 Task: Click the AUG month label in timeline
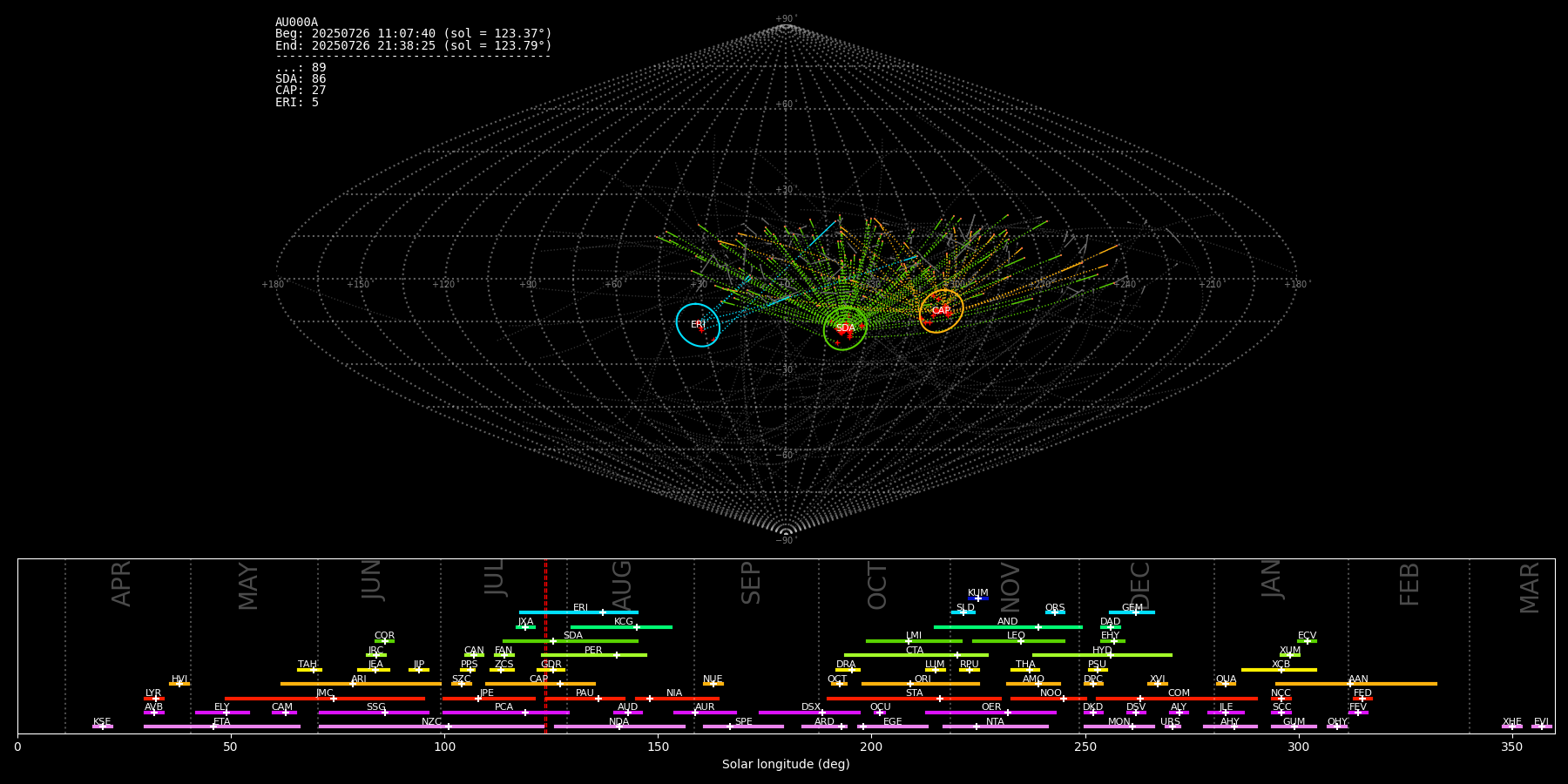tap(622, 583)
